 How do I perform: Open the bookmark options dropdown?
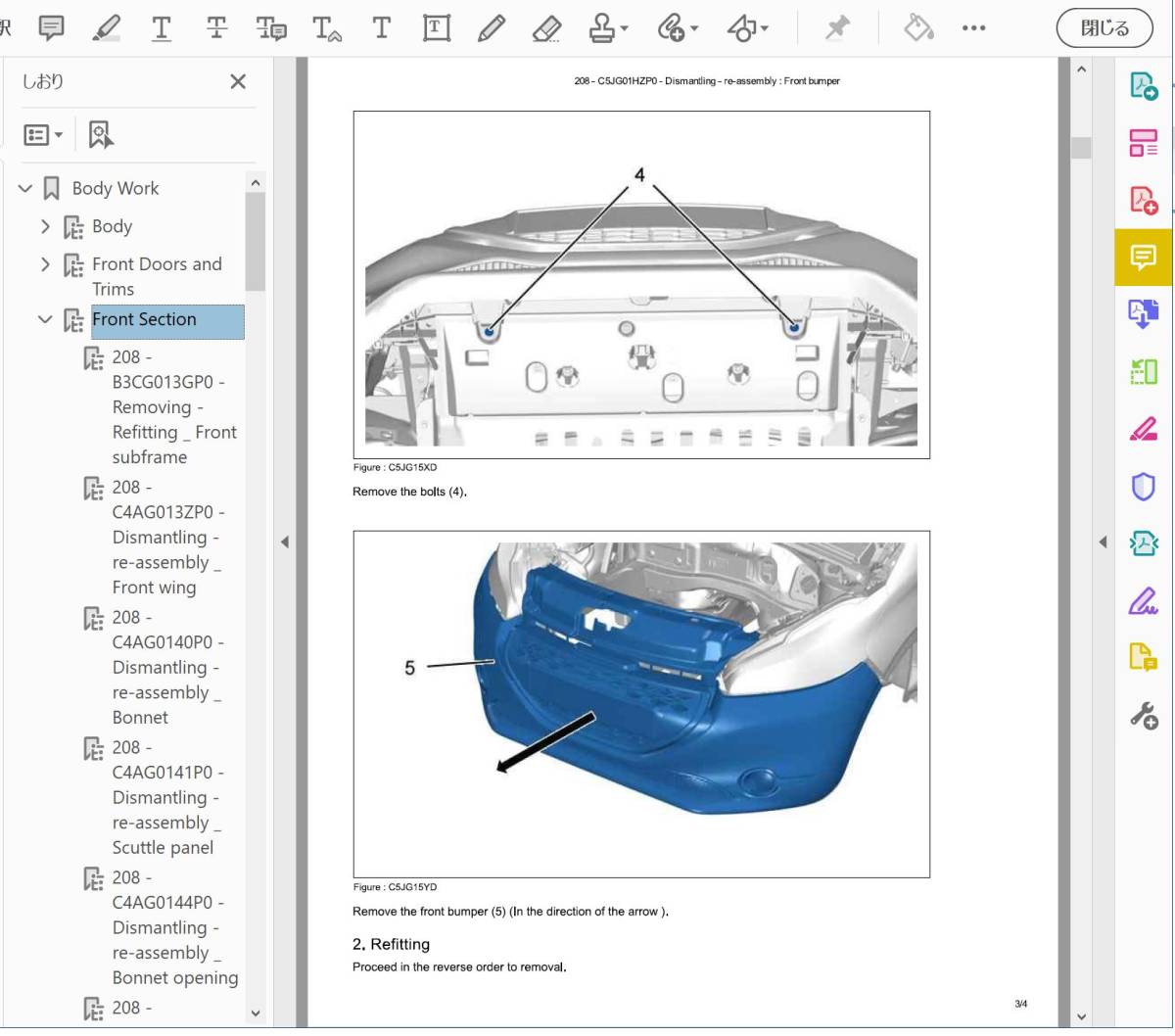click(x=43, y=134)
